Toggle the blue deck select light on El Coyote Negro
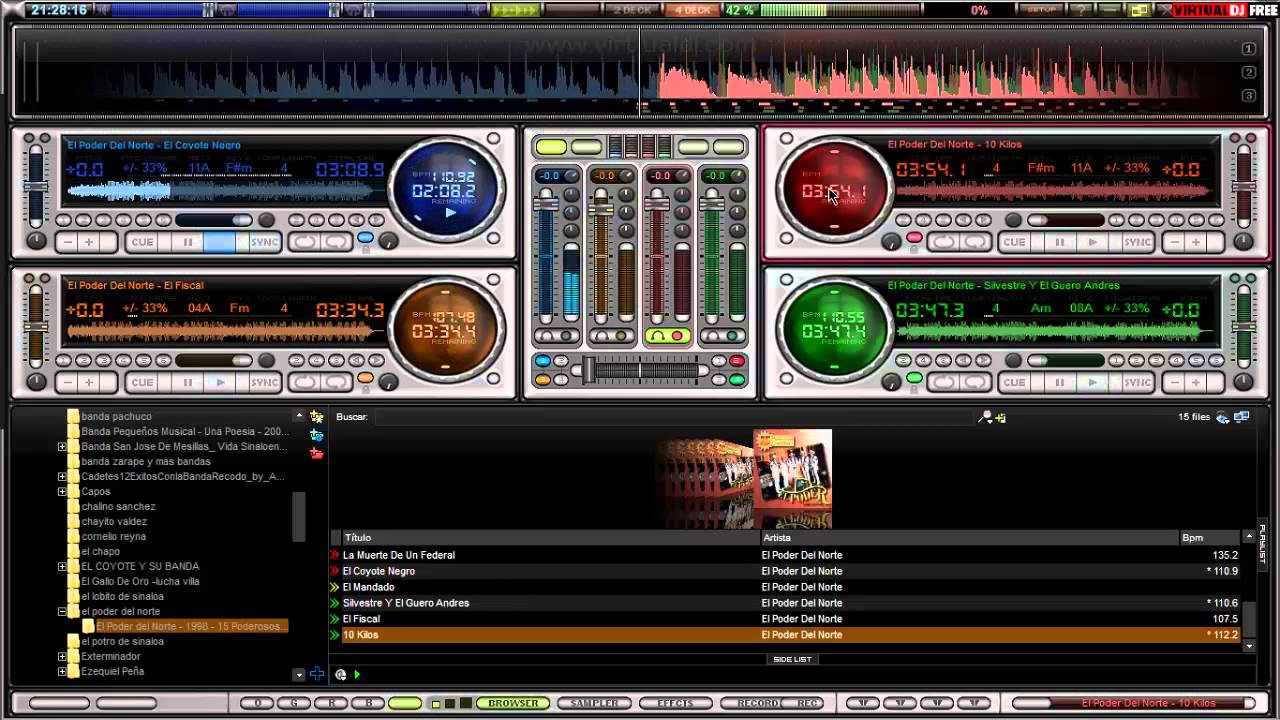This screenshot has height=720, width=1280. point(365,238)
